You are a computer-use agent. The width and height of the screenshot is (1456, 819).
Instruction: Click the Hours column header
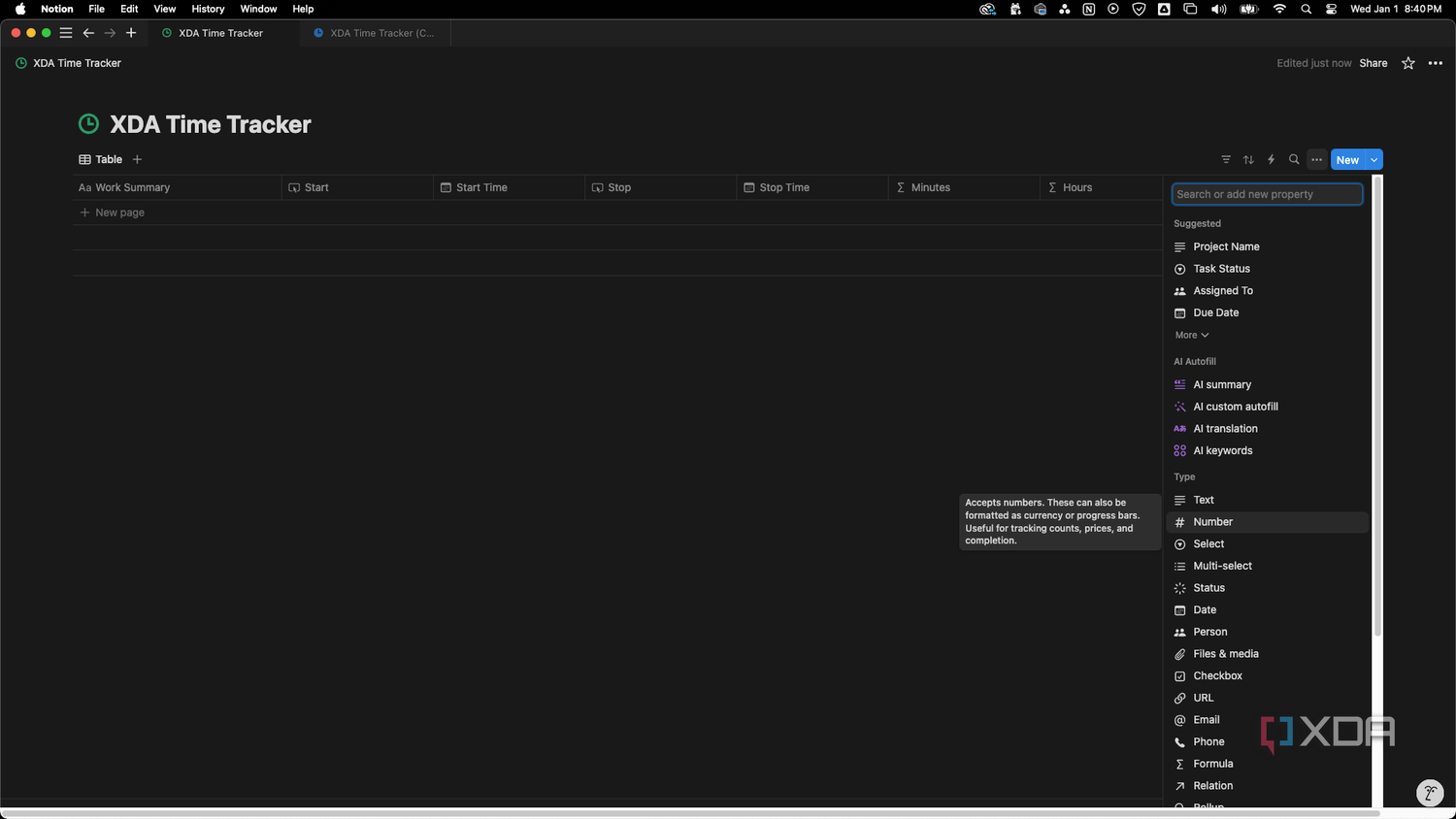1101,187
